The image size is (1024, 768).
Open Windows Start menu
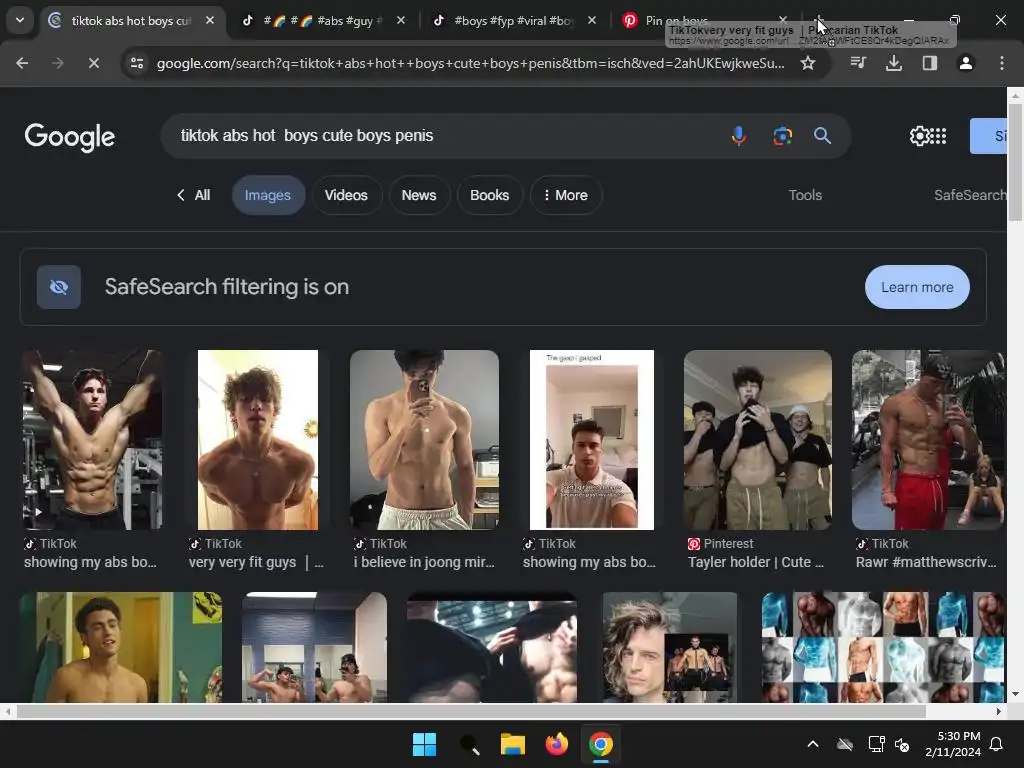point(424,744)
